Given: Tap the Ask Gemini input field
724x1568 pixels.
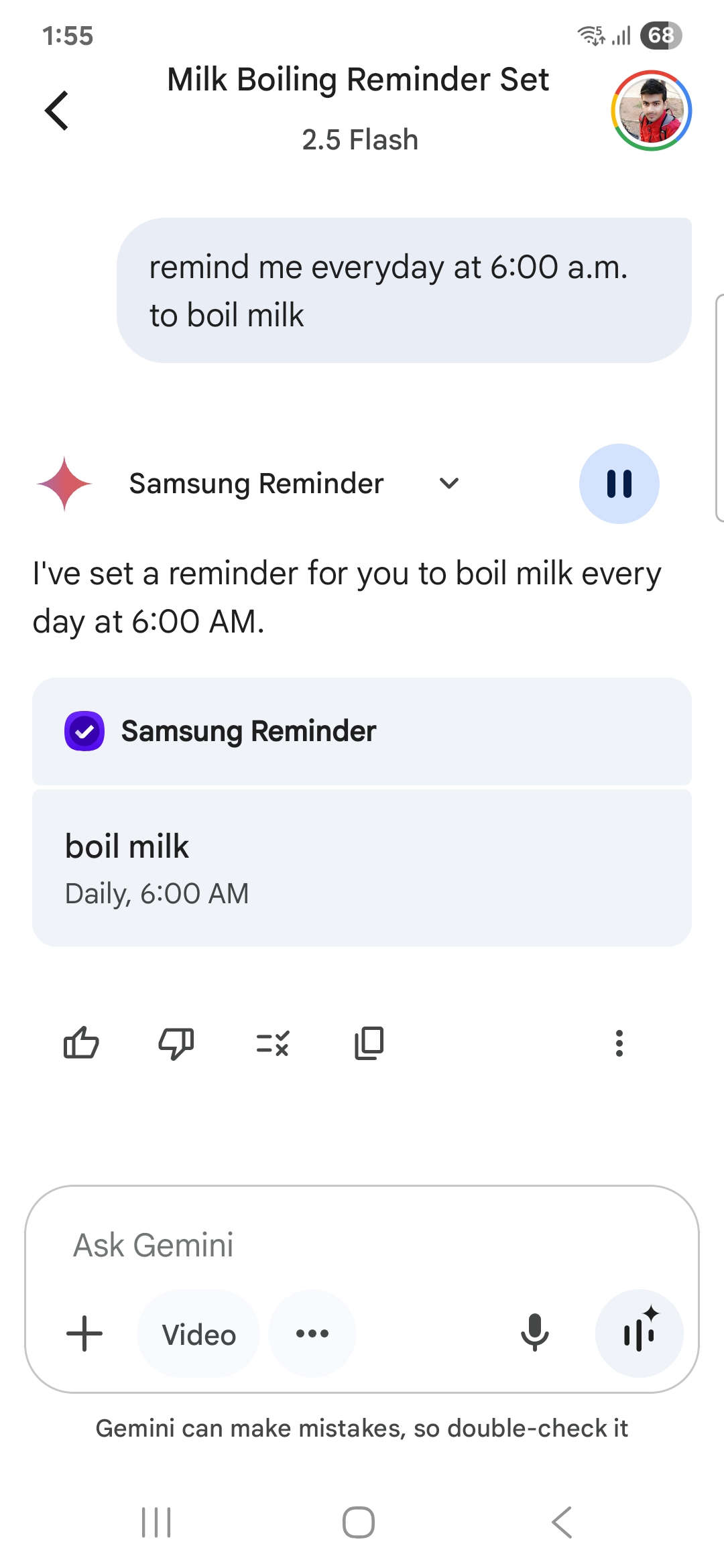Looking at the screenshot, I should (362, 1246).
